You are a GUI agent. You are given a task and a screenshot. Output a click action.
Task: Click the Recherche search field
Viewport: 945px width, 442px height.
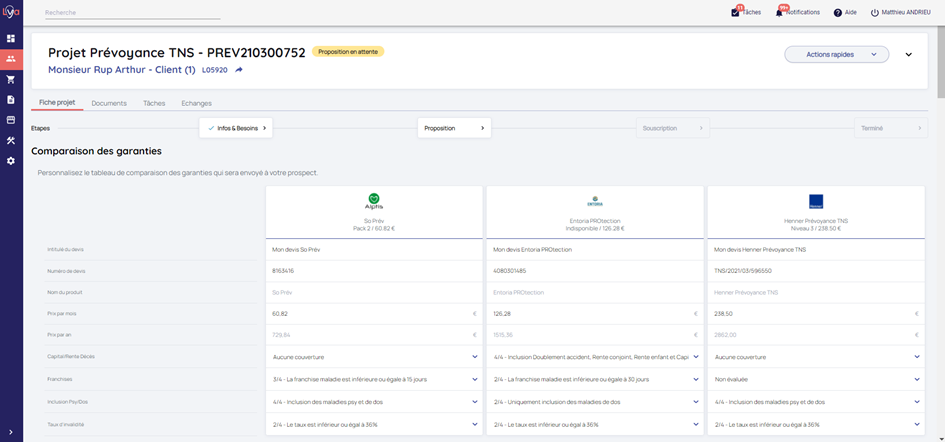coord(132,13)
